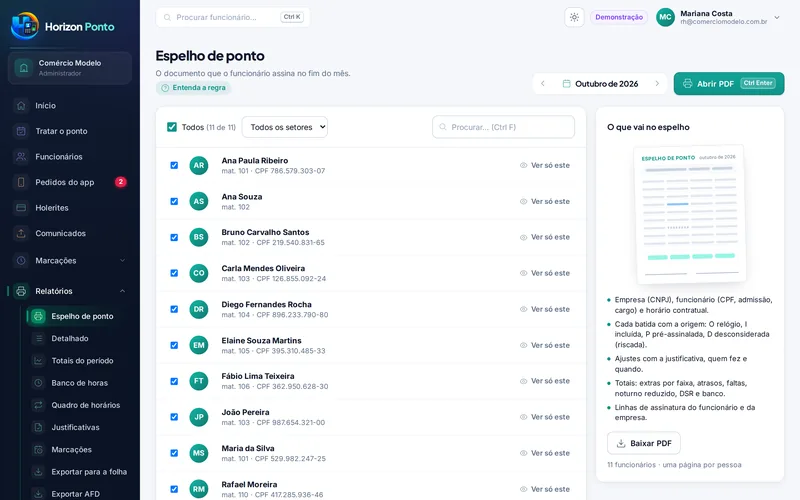Click Ver só este for Ana Souza
The image size is (800, 500).
pyautogui.click(x=544, y=202)
